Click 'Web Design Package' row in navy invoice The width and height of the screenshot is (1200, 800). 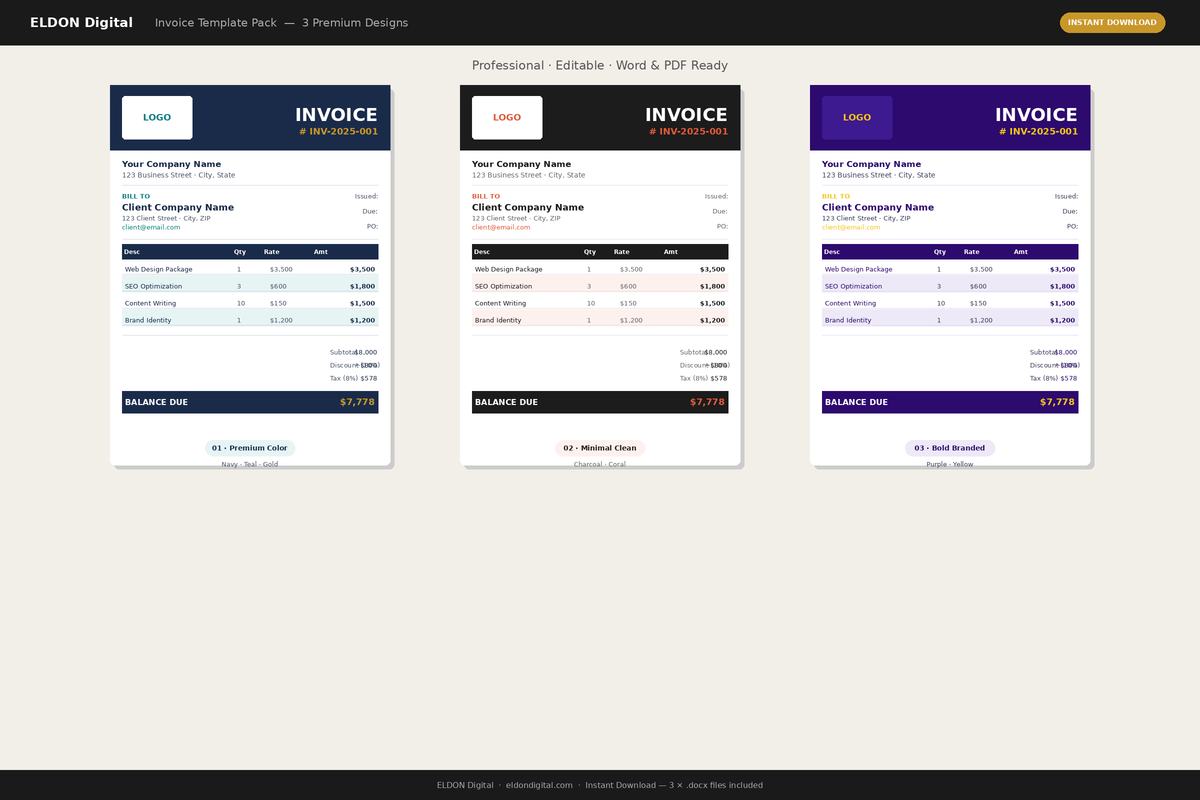250,269
